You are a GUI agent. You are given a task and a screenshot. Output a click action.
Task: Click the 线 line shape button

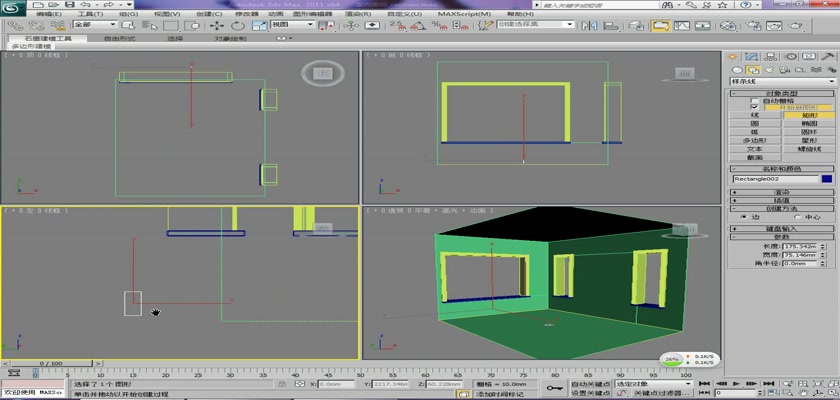tap(755, 115)
